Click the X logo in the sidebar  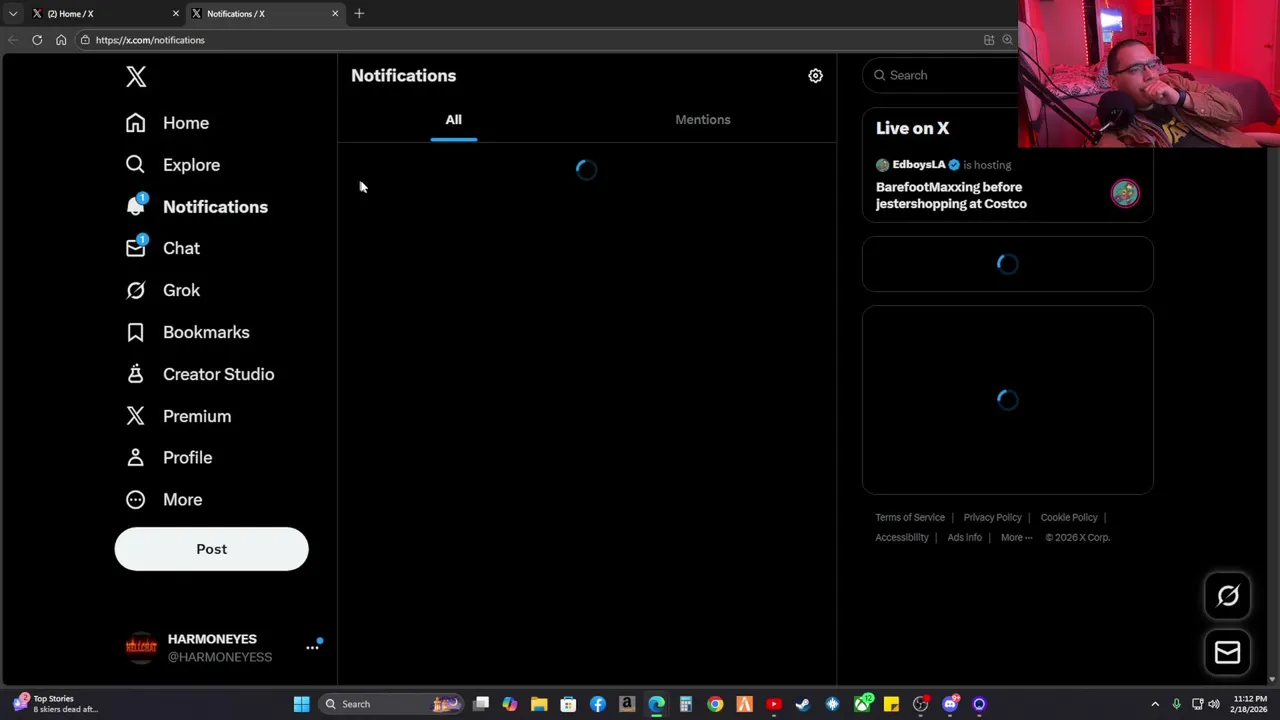(x=136, y=77)
